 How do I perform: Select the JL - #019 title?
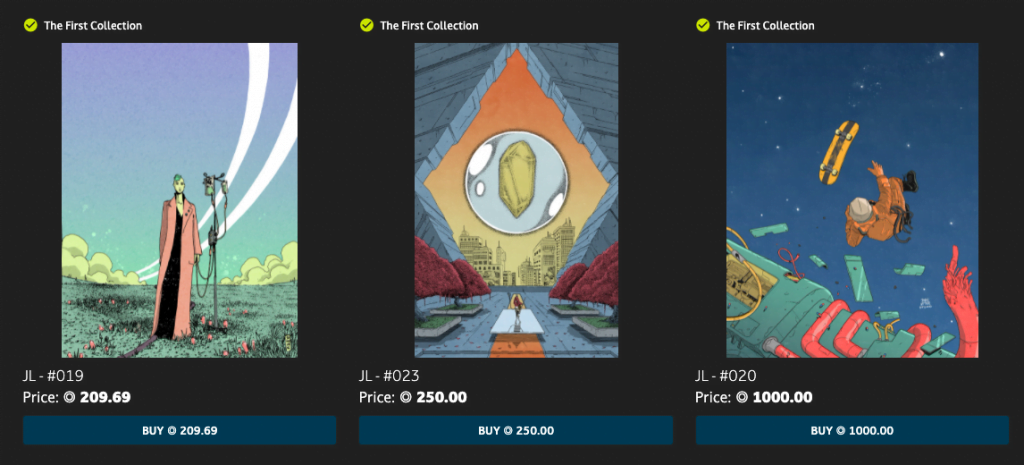point(53,376)
